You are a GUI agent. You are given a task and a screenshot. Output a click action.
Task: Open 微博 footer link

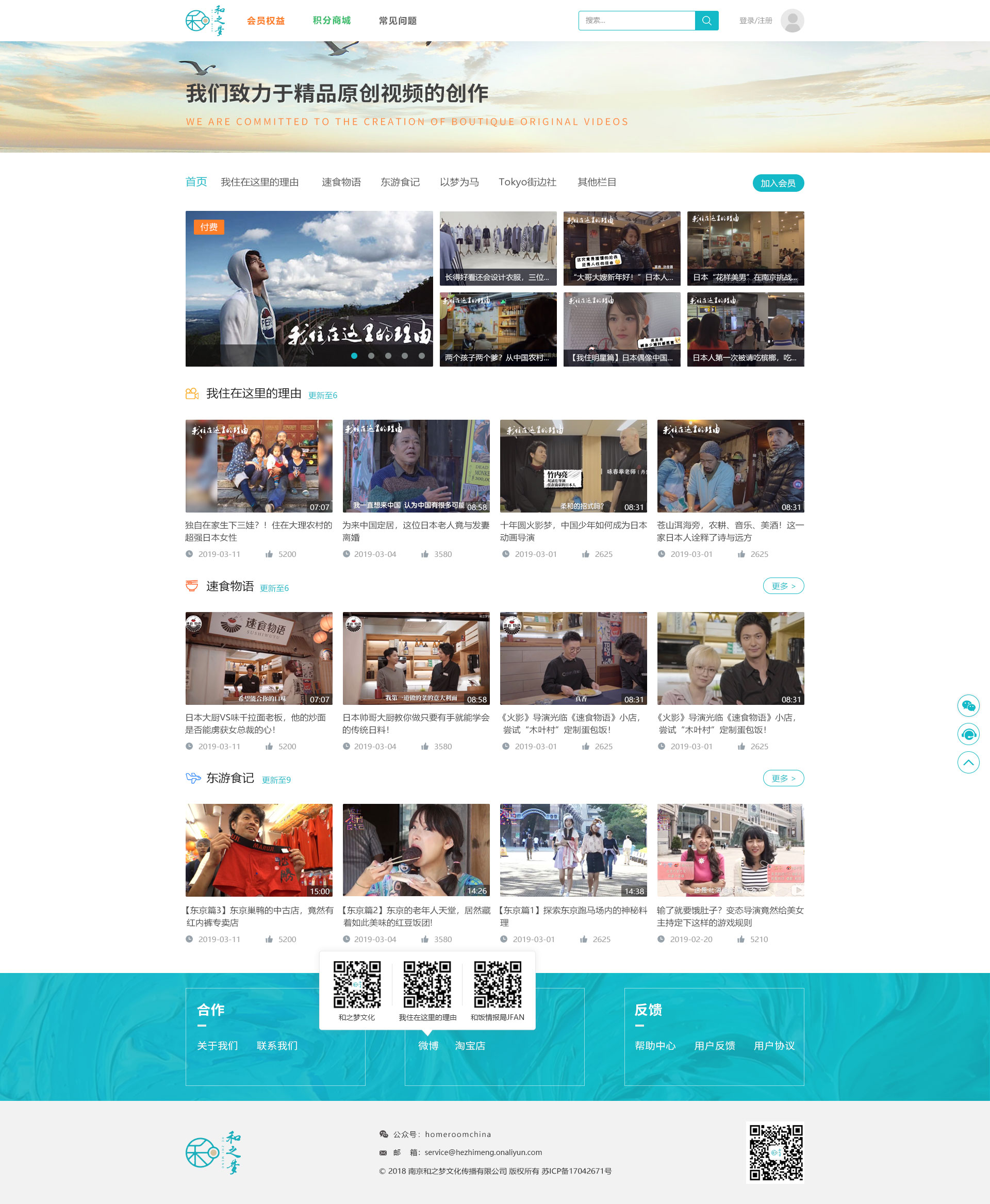tap(428, 1046)
